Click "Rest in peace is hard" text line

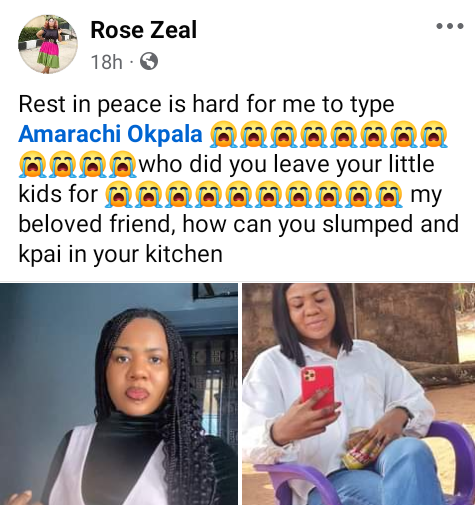point(206,105)
